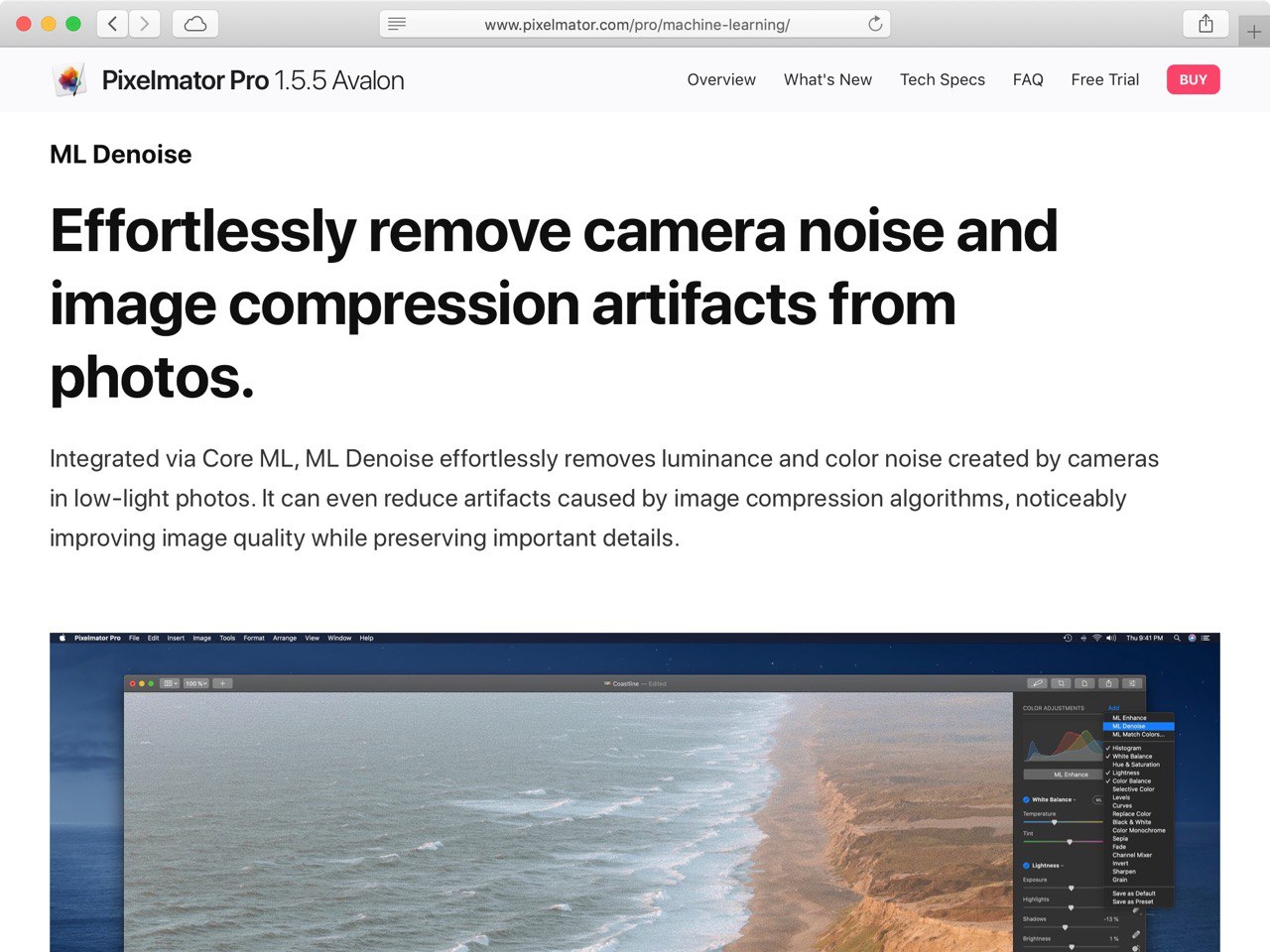Choose ML Match Colors in Add menu
This screenshot has height=952, width=1270.
[x=1138, y=735]
